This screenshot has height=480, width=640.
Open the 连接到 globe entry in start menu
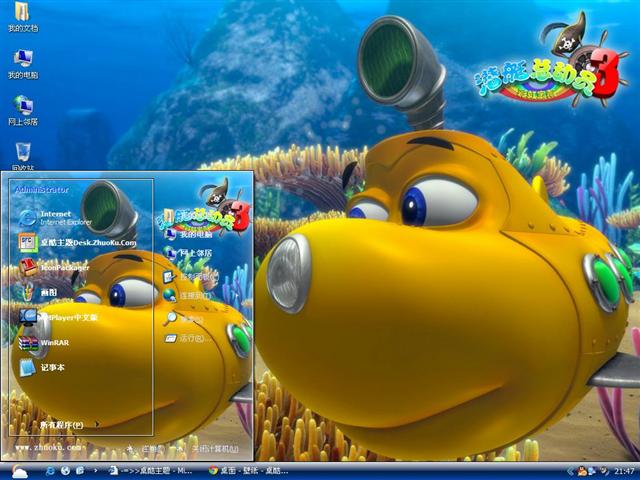click(187, 295)
